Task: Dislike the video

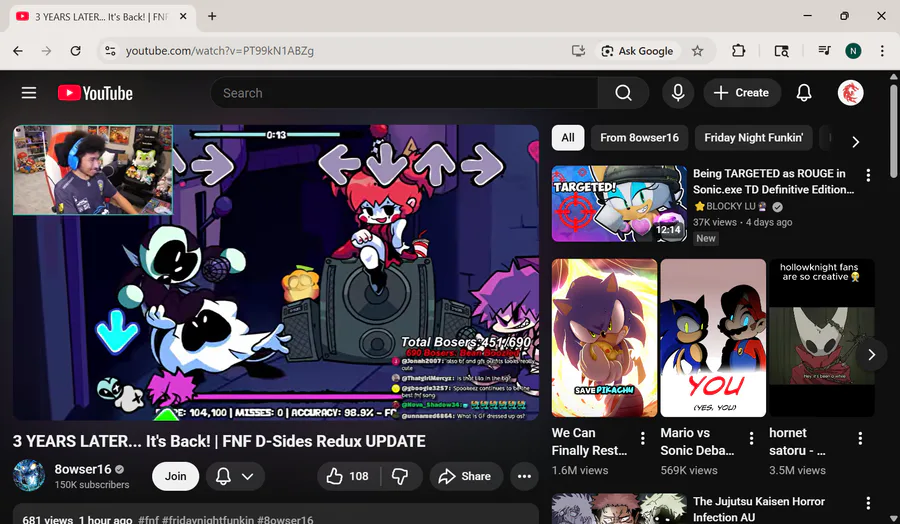Action: [400, 476]
